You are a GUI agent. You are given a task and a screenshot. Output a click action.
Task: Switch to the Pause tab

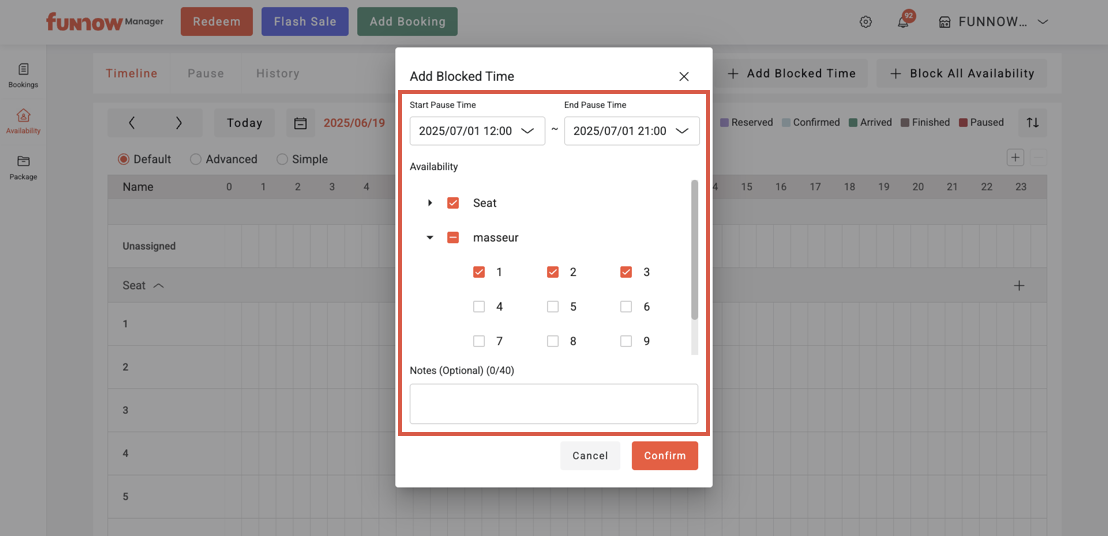[x=206, y=73]
